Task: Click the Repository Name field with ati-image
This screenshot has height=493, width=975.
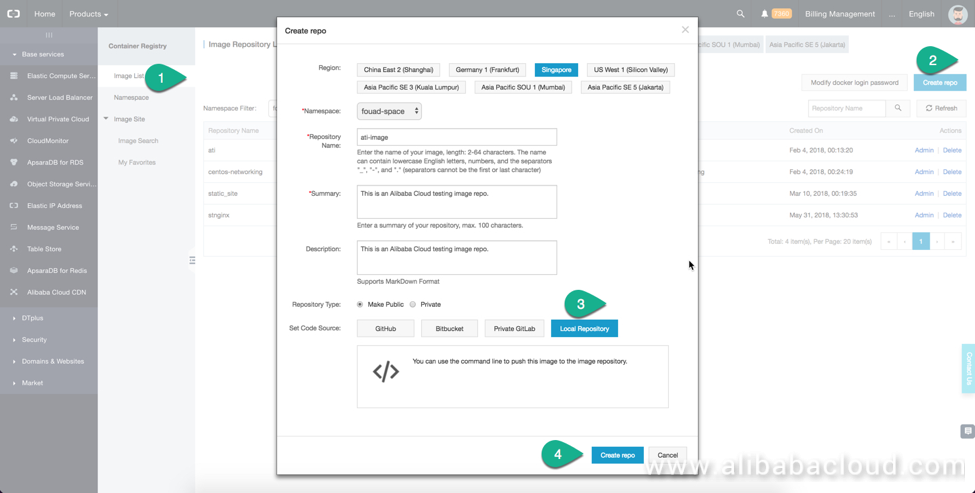Action: click(457, 137)
